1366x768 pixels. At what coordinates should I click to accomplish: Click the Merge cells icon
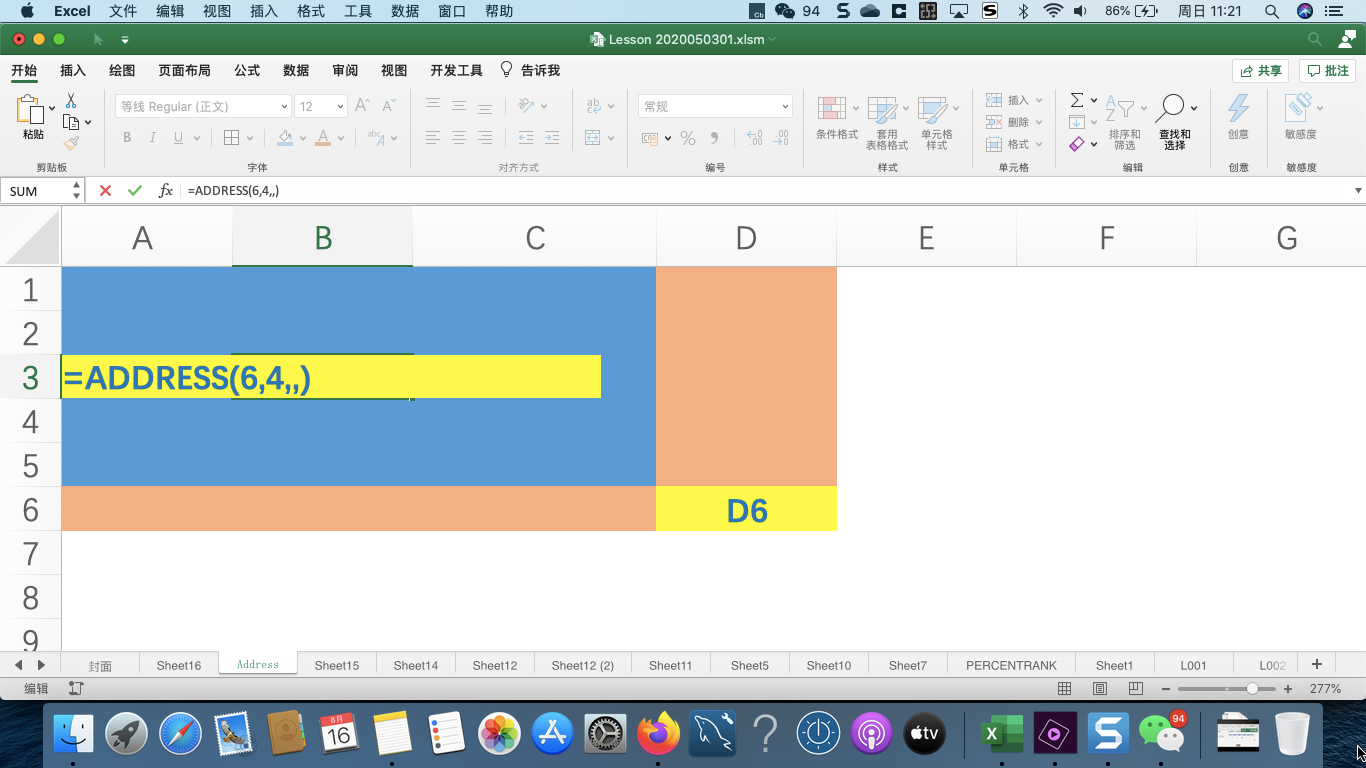click(593, 138)
